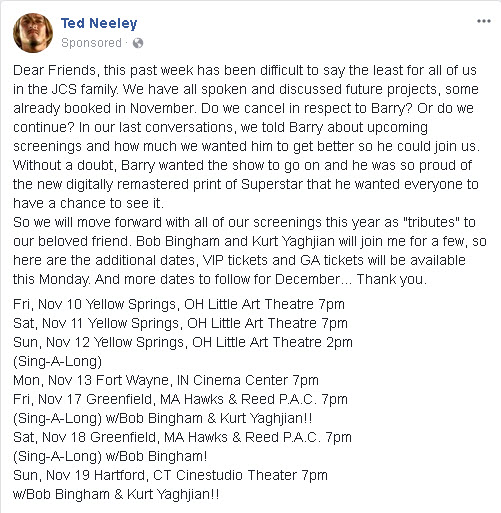Click the 'Sat, Nov 11 Yellow Springs' line
501x513 pixels.
(x=180, y=323)
